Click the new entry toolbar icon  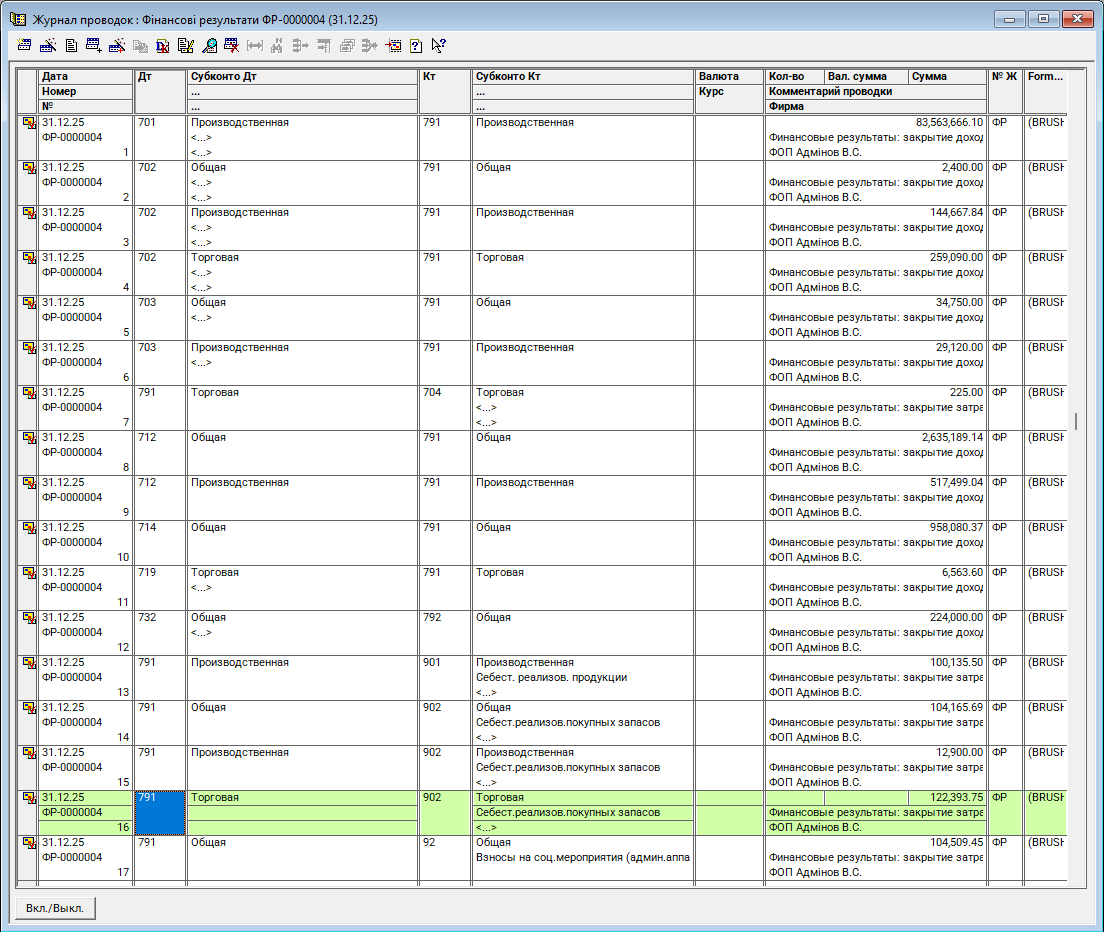tap(25, 45)
